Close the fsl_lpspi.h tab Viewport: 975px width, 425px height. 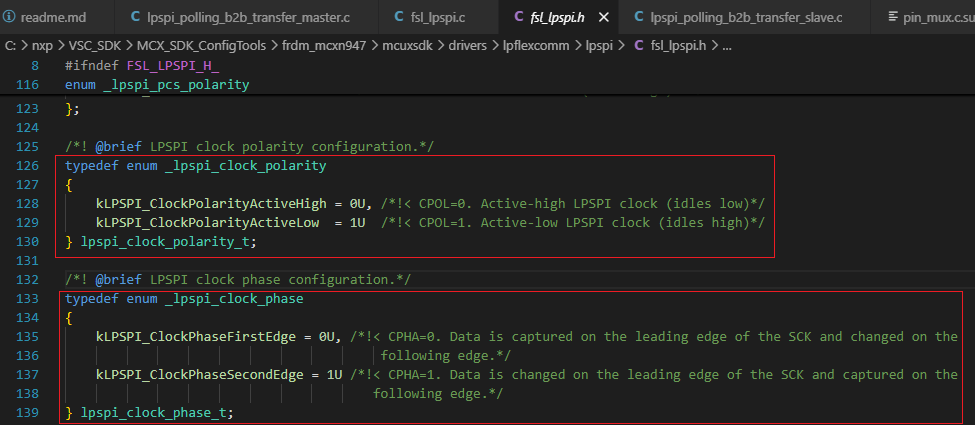(603, 17)
